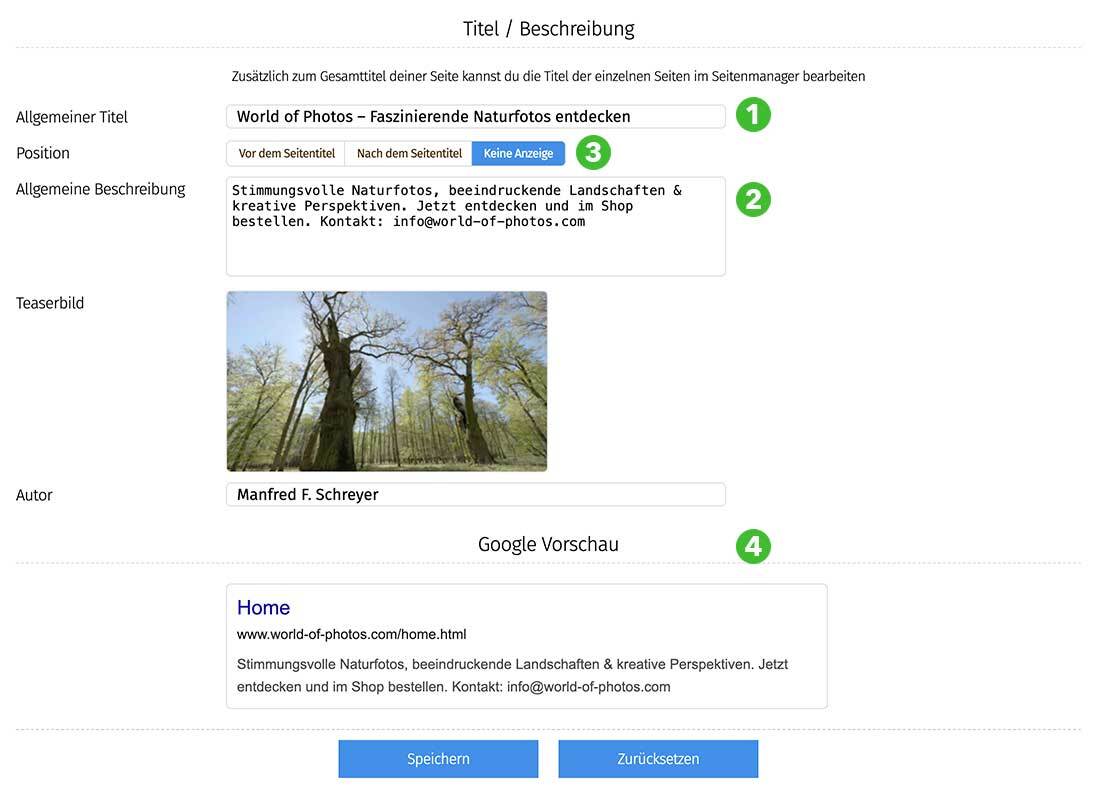
Task: Click the 'Allgemeine Beschreibung' label
Action: point(101,189)
